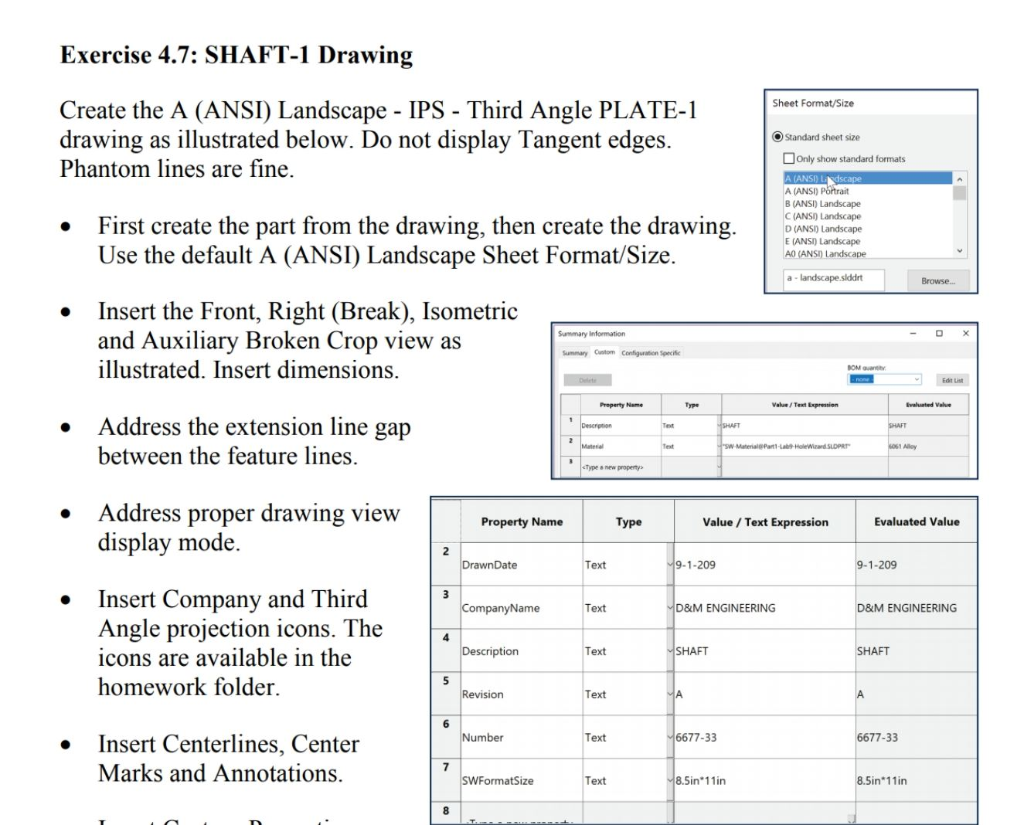This screenshot has height=825, width=1024.
Task: Select A0 (ANSI) Landscape sheet size
Action: click(x=867, y=253)
